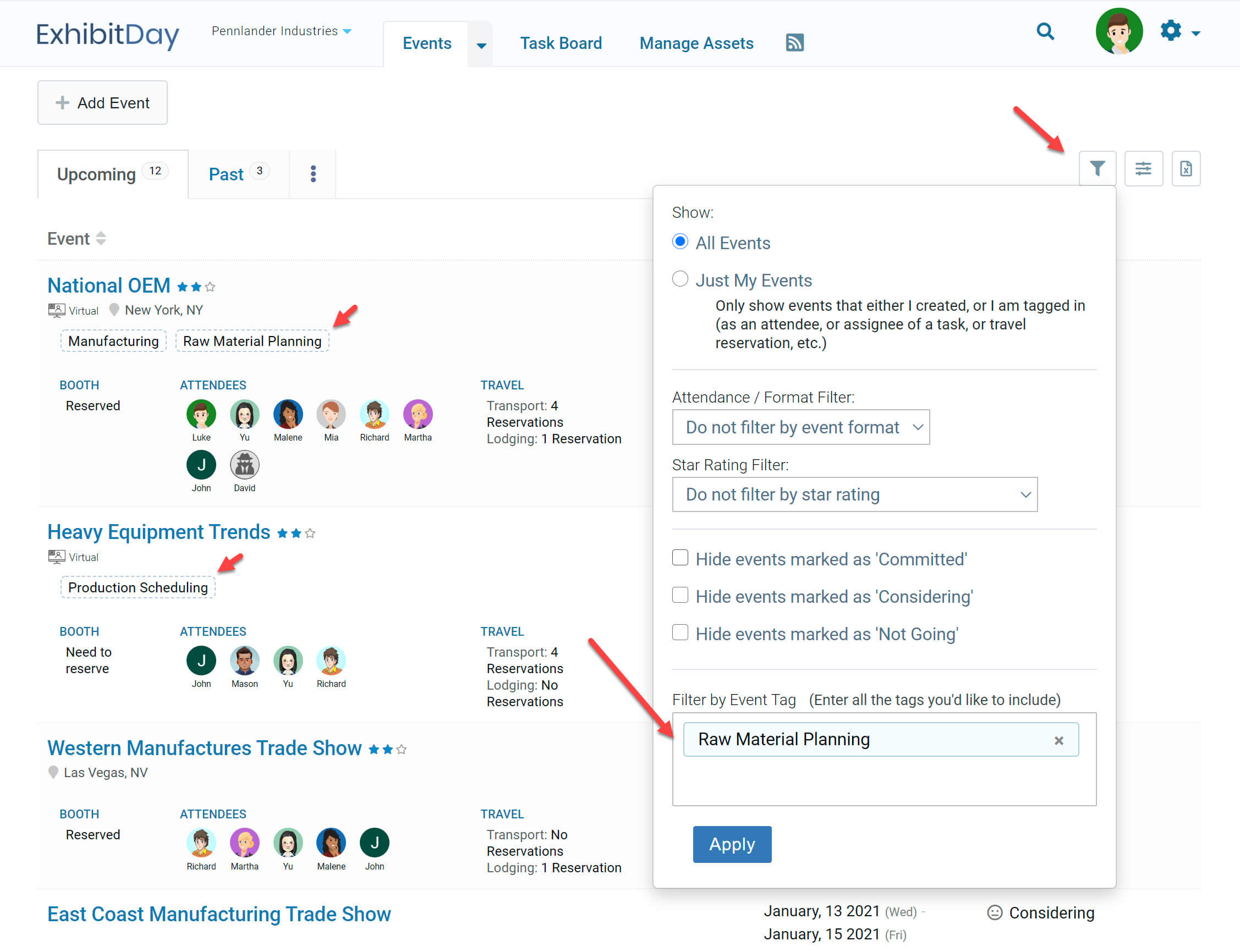1240x952 pixels.
Task: Remove the Raw Material Planning tag filter
Action: tap(1058, 740)
